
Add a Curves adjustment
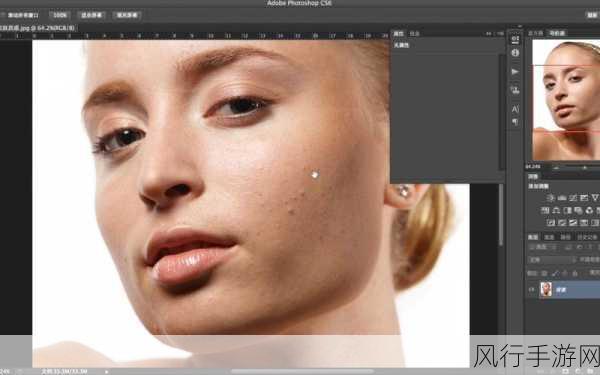click(573, 198)
